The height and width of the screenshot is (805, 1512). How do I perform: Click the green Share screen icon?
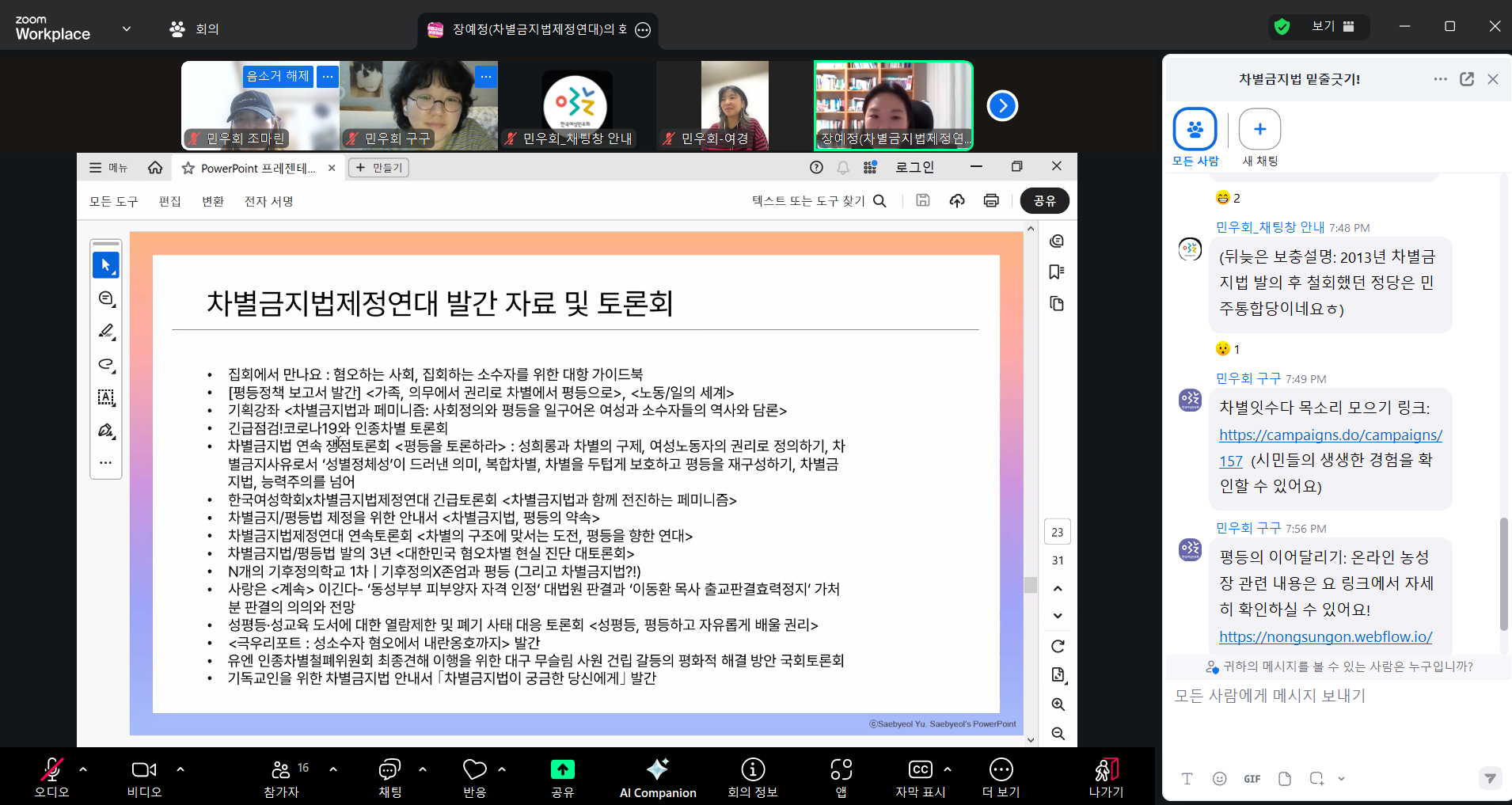point(562,769)
